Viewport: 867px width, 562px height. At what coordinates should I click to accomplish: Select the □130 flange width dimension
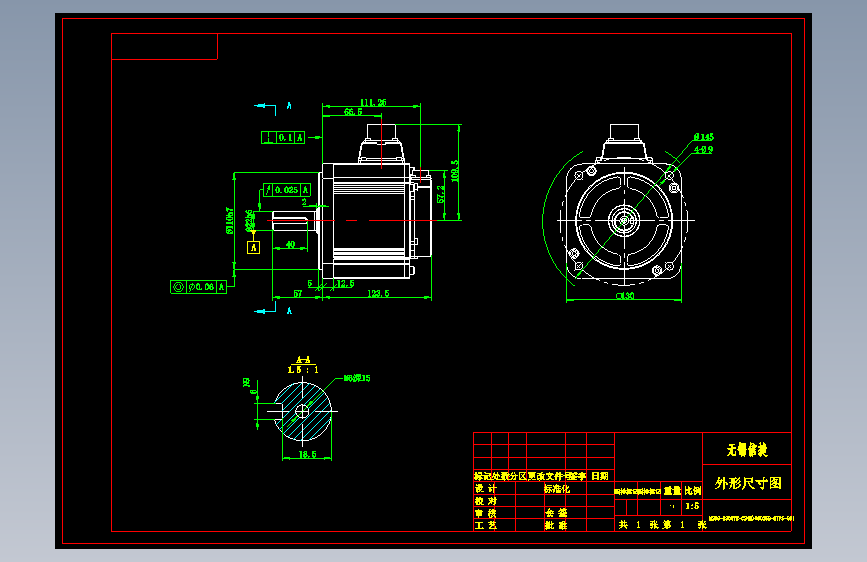[x=625, y=296]
